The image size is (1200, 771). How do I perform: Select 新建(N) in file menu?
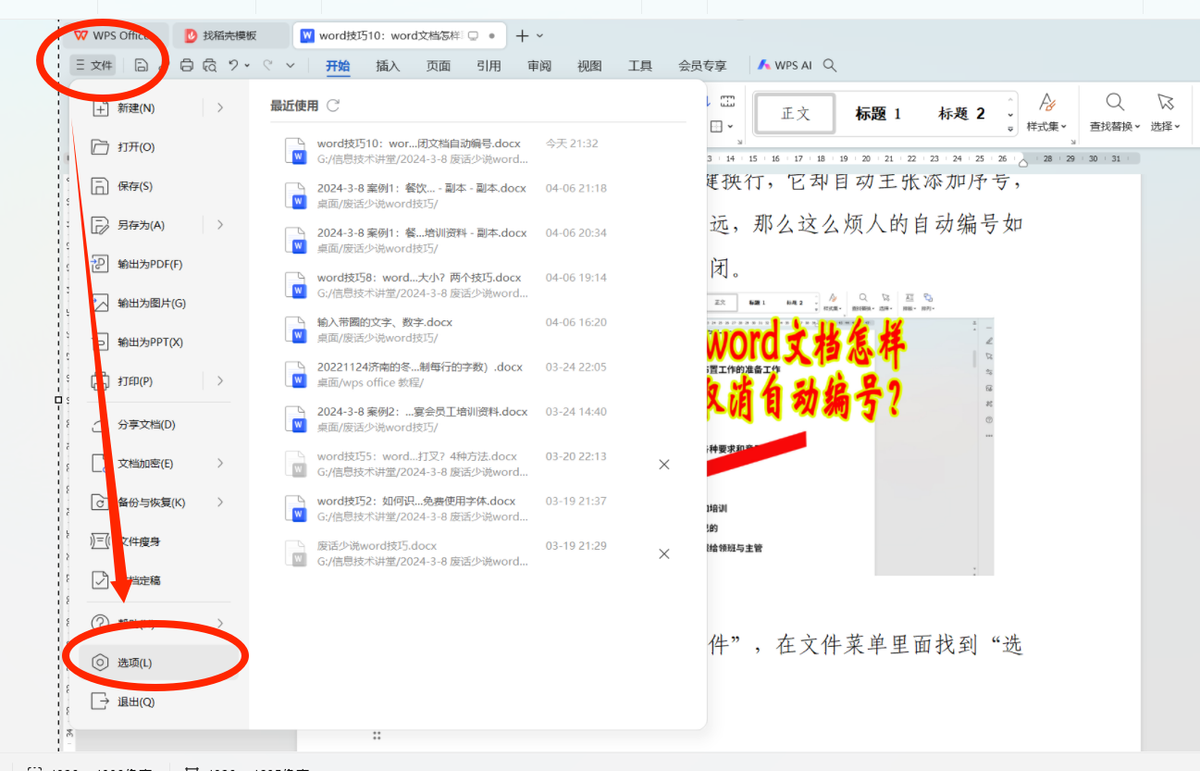click(136, 108)
